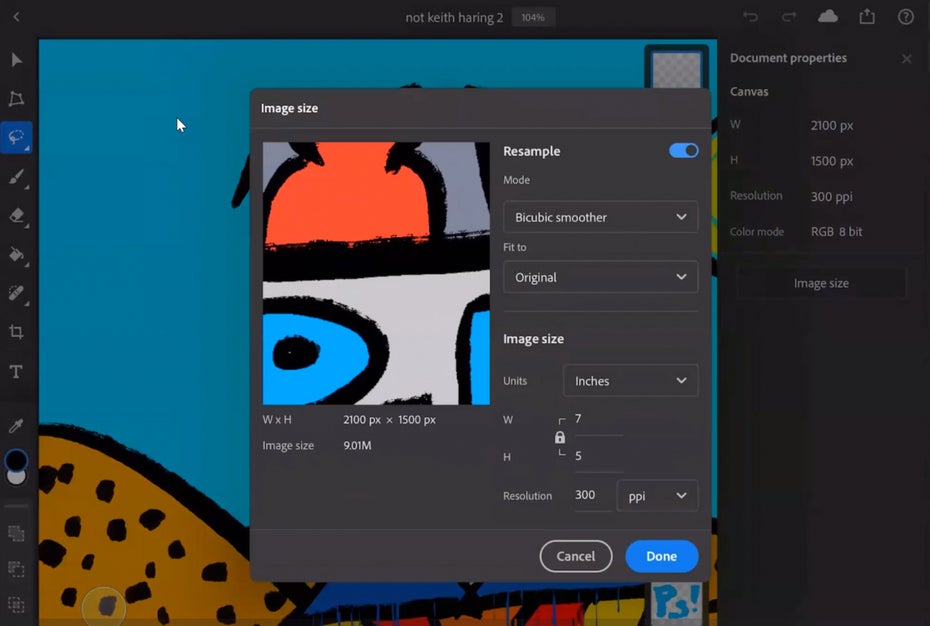Image resolution: width=930 pixels, height=626 pixels.
Task: Select the Transform tool
Action: pyautogui.click(x=17, y=98)
